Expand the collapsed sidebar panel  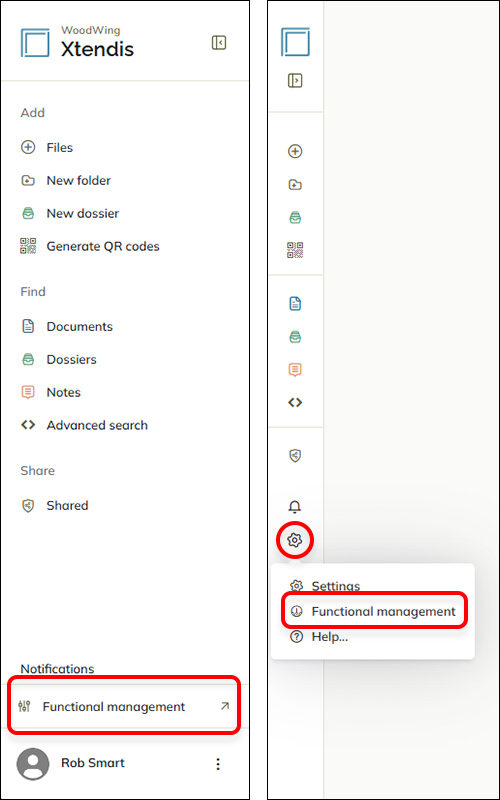295,80
